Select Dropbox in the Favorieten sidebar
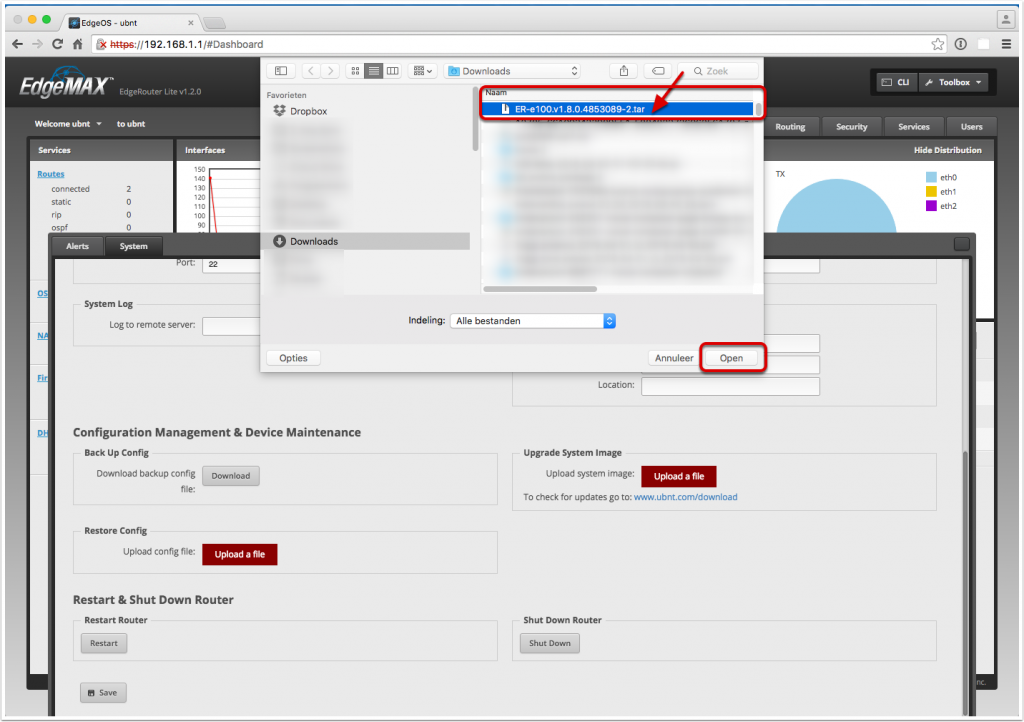This screenshot has width=1024, height=722. (308, 111)
